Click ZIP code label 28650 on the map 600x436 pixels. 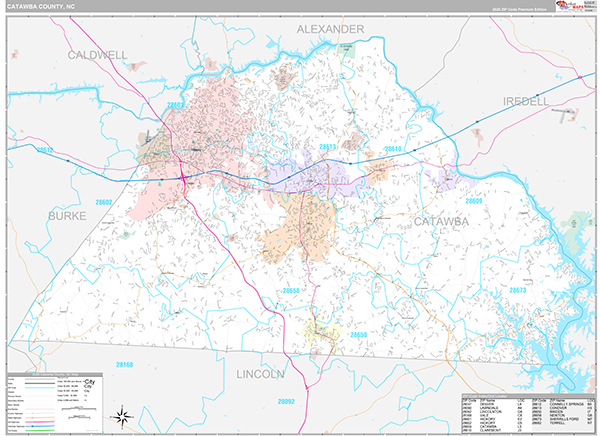[x=359, y=335]
